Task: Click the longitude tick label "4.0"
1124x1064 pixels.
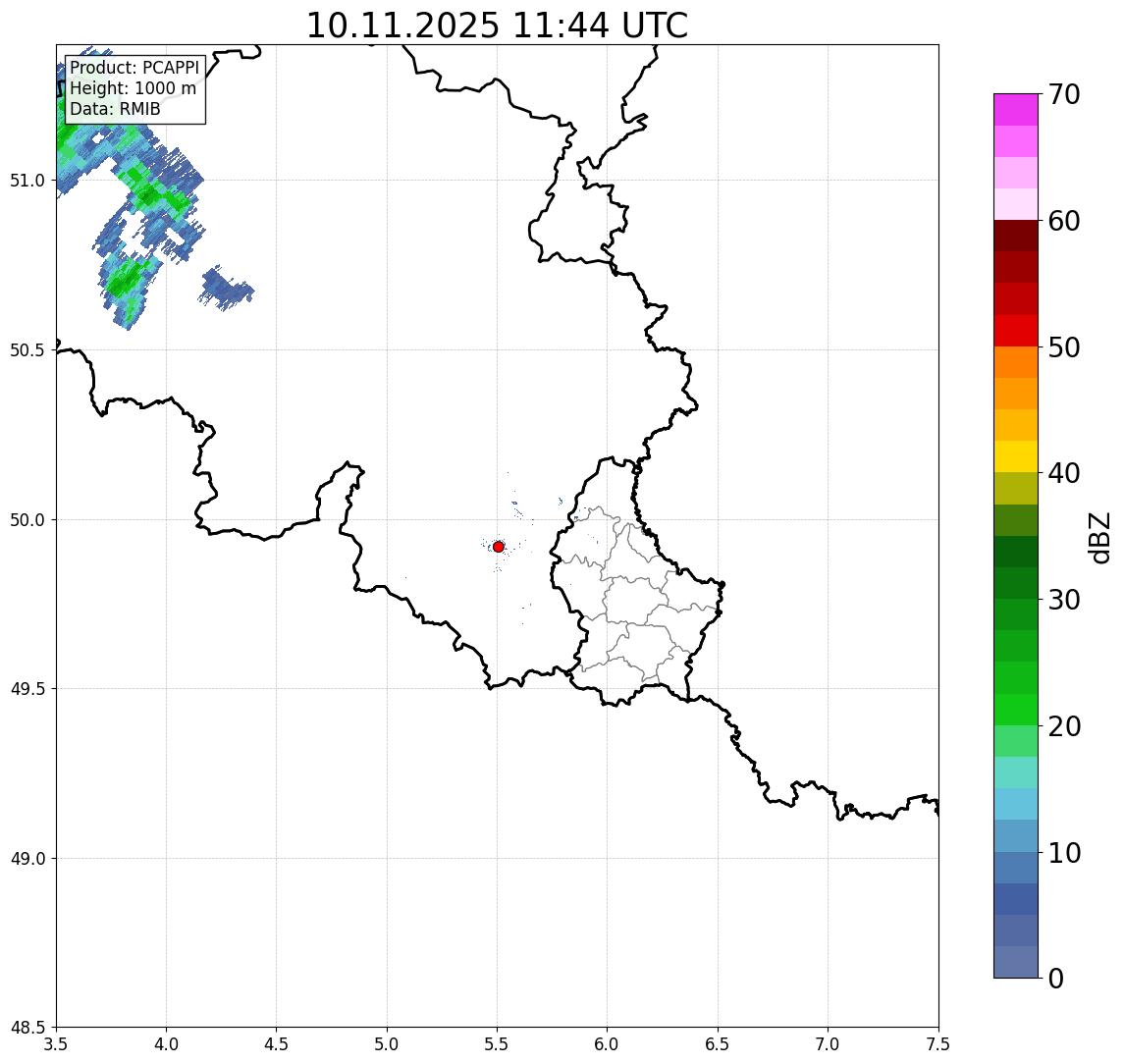Action: tap(166, 1044)
